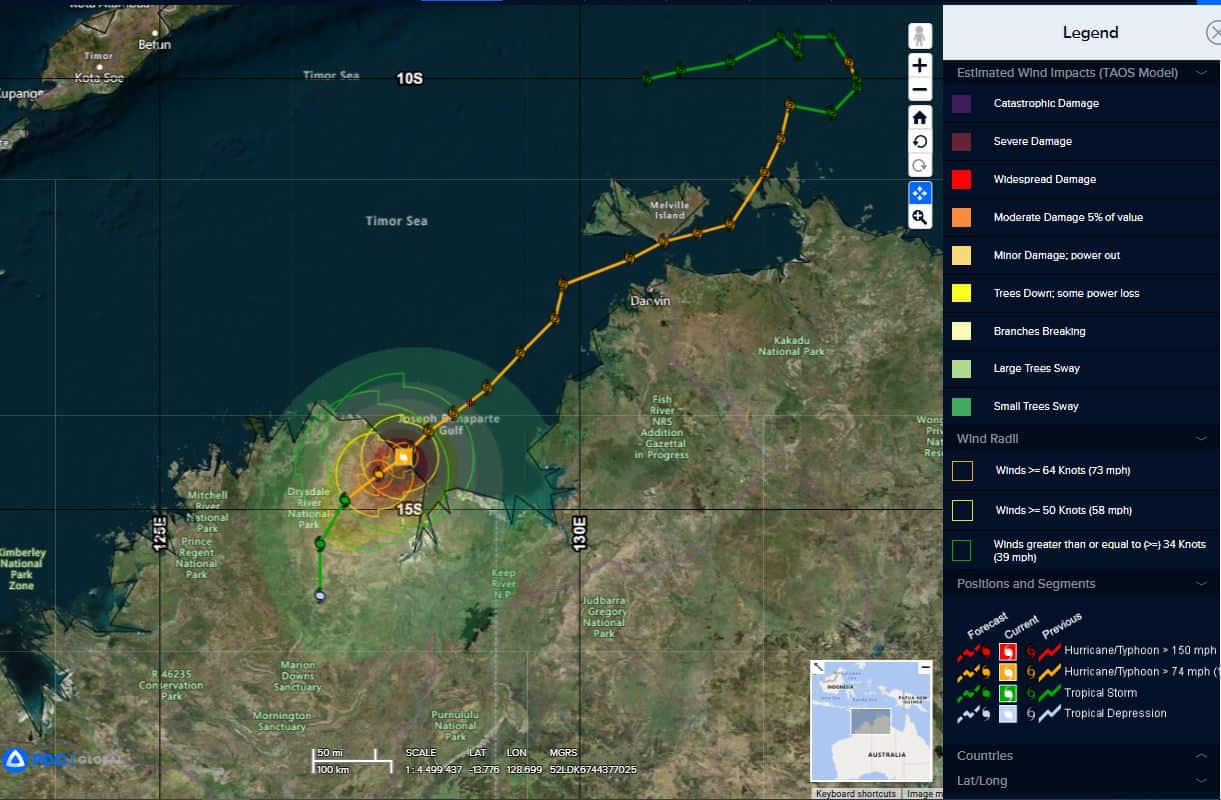Close the Legend panel
The width and height of the screenshot is (1221, 800).
[x=1213, y=33]
